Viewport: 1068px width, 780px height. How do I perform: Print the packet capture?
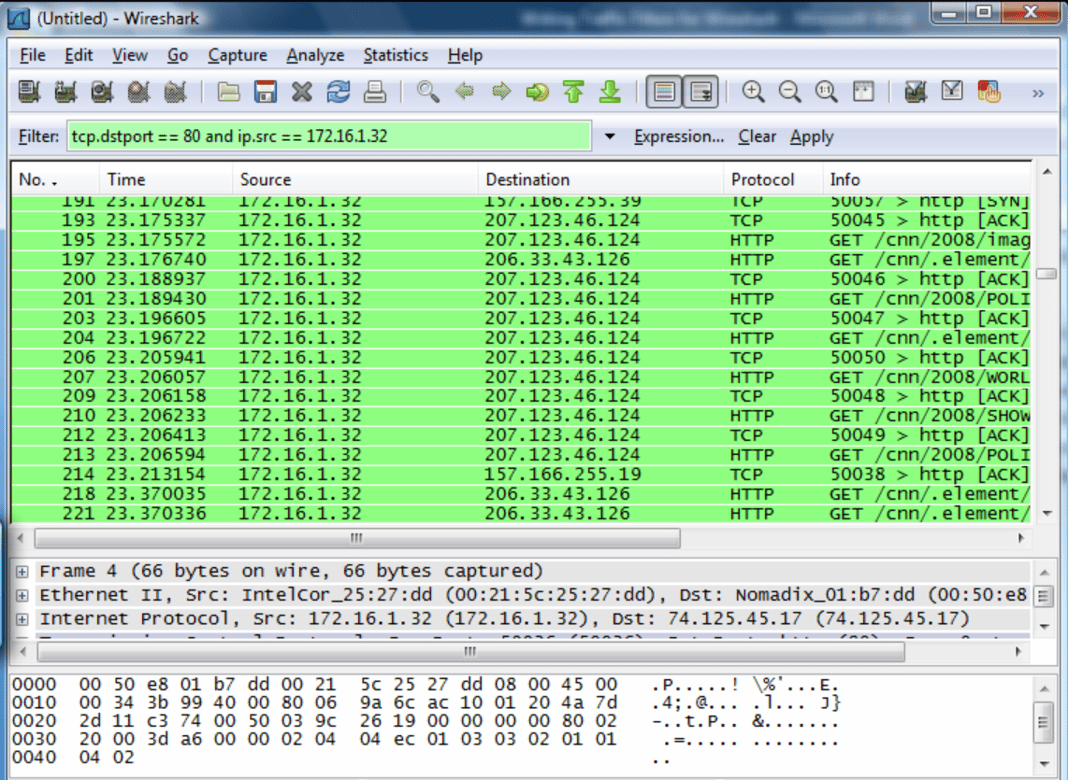coord(374,91)
